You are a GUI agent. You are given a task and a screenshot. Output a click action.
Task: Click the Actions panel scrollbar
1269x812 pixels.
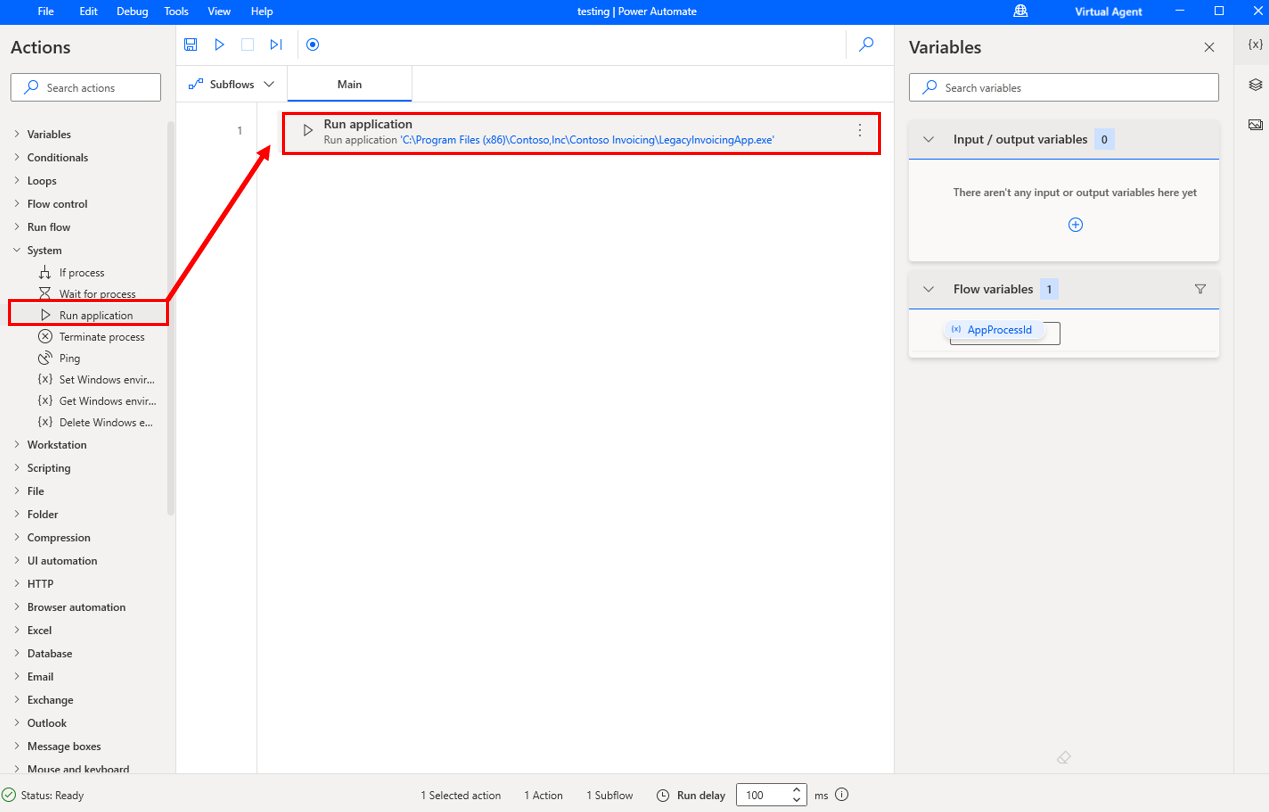[x=171, y=318]
